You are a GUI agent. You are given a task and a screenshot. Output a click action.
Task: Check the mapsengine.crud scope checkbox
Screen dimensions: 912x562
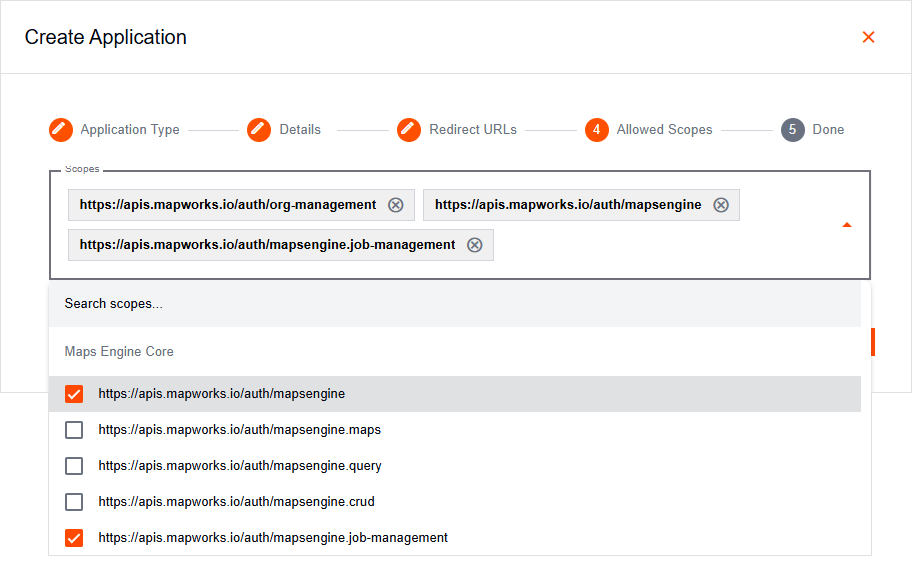click(x=74, y=502)
